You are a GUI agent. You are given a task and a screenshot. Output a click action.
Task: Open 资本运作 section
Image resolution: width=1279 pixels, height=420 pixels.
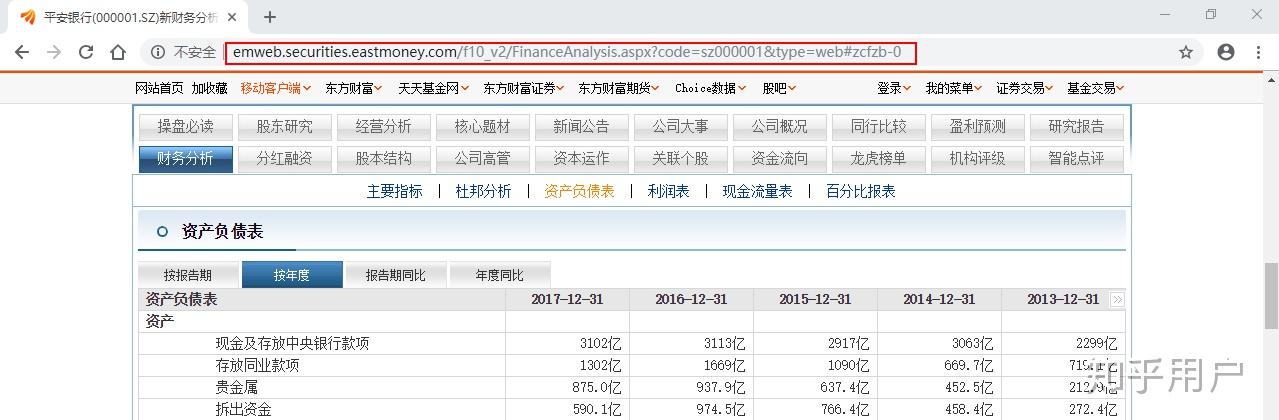click(581, 159)
